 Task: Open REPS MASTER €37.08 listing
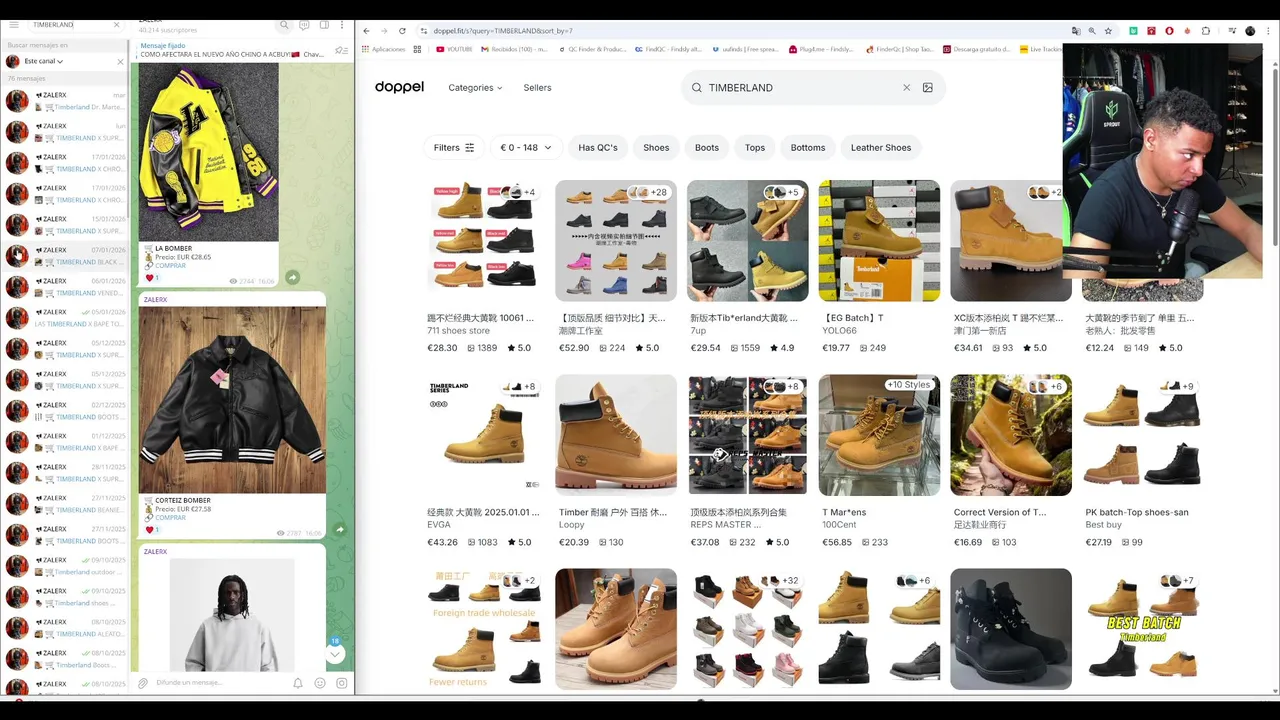point(747,435)
